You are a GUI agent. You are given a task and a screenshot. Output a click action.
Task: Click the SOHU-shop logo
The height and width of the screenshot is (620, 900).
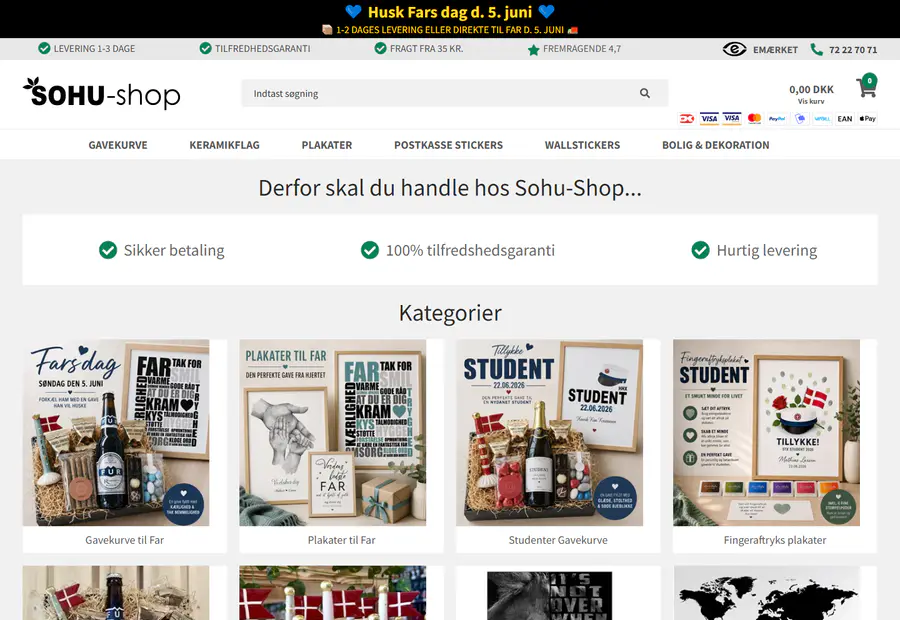[102, 93]
